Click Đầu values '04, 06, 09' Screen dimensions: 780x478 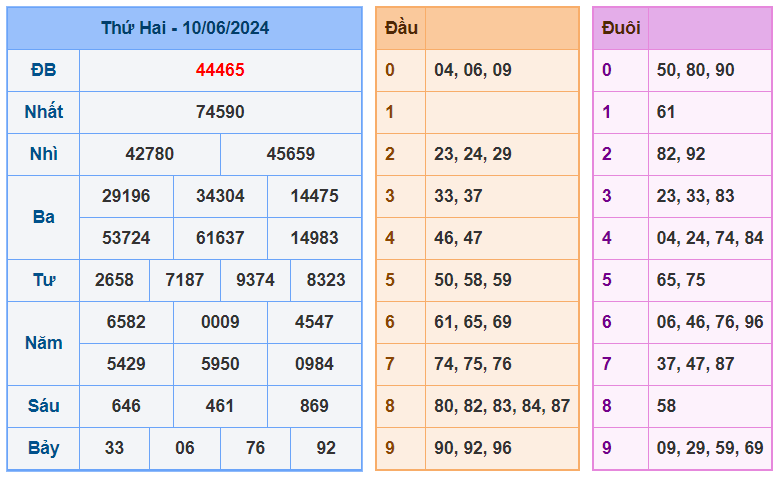(x=473, y=70)
